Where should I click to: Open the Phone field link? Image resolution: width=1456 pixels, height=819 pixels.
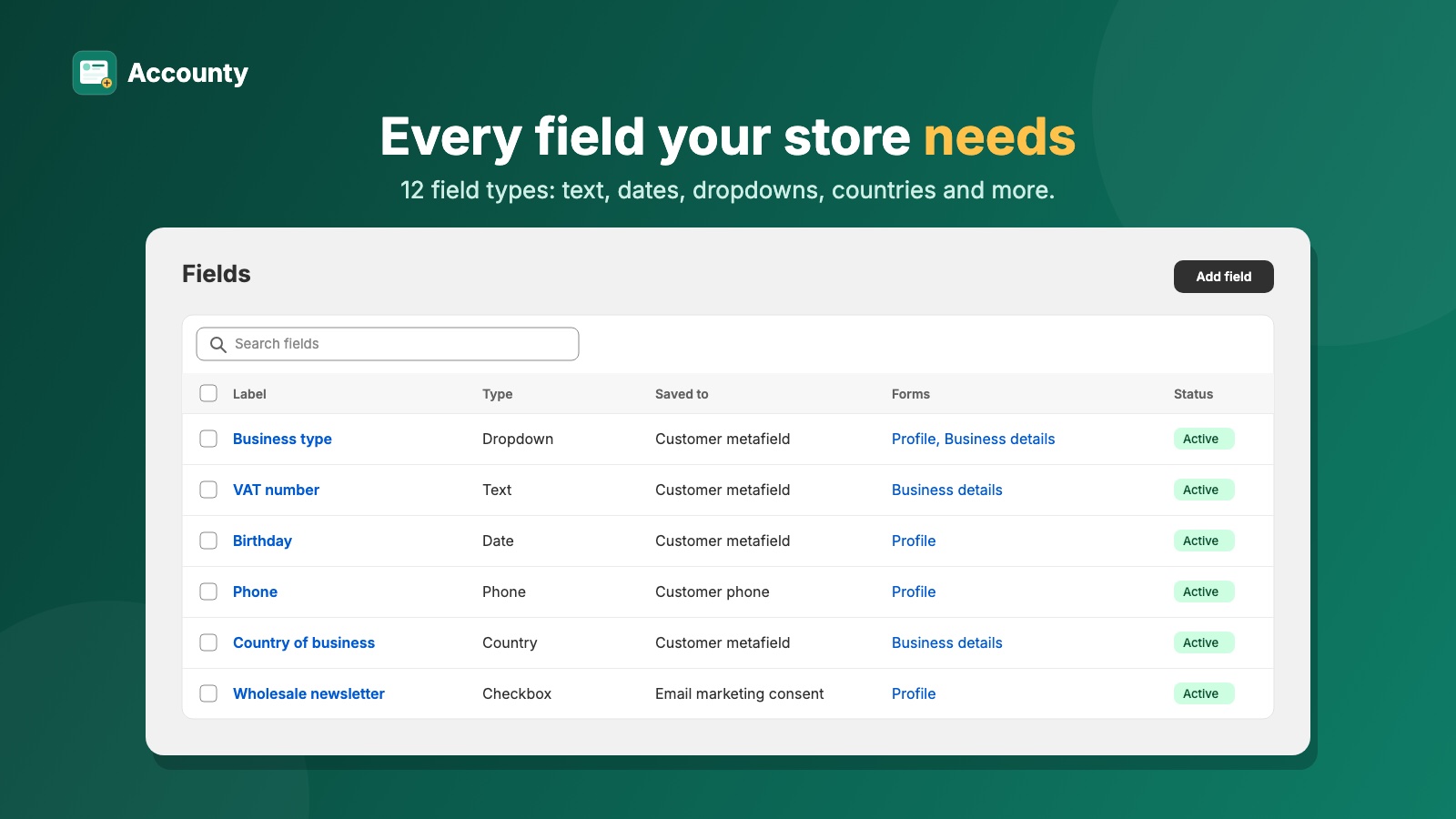[255, 591]
